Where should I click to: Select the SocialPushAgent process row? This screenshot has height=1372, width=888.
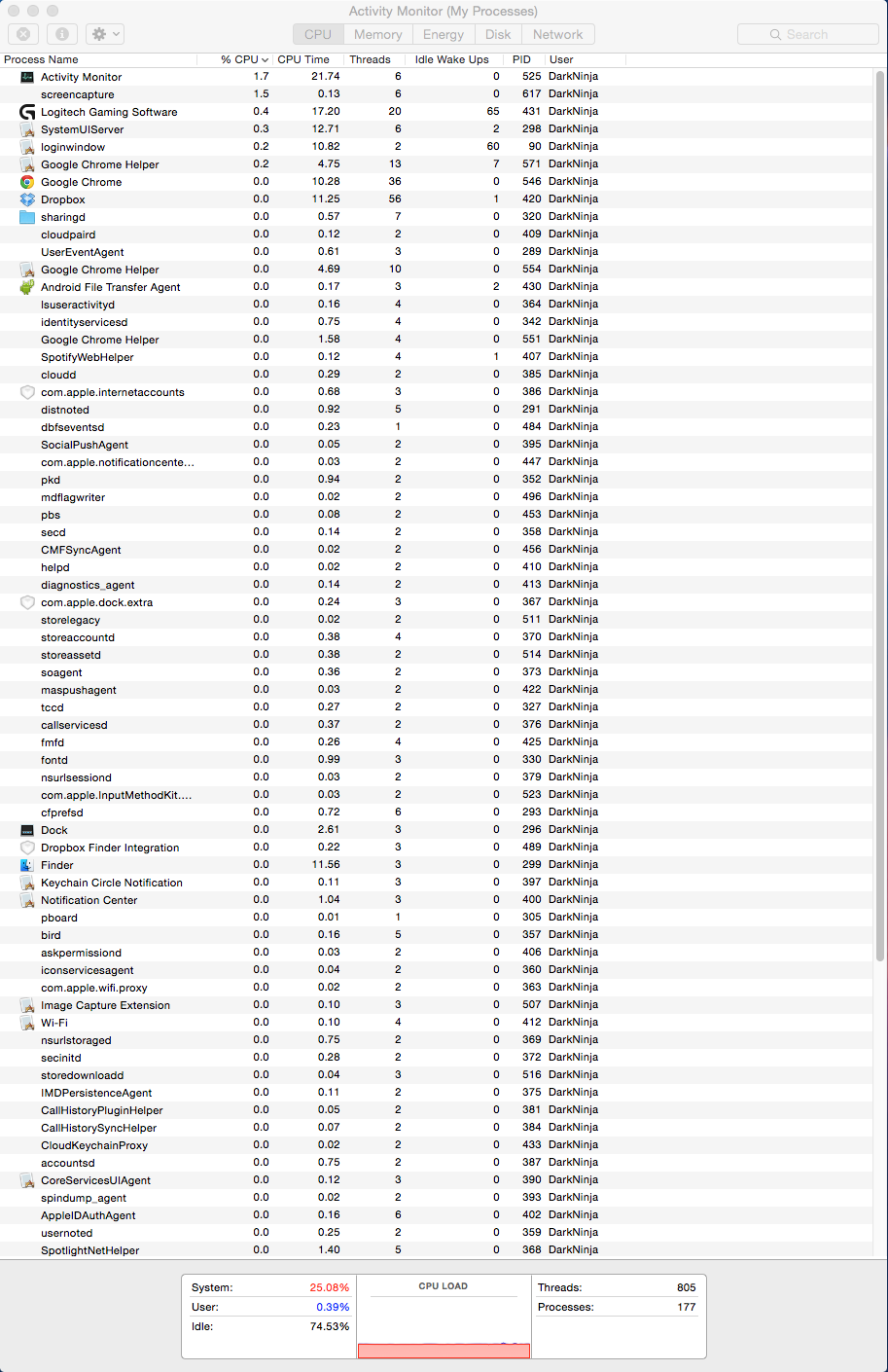(x=438, y=445)
